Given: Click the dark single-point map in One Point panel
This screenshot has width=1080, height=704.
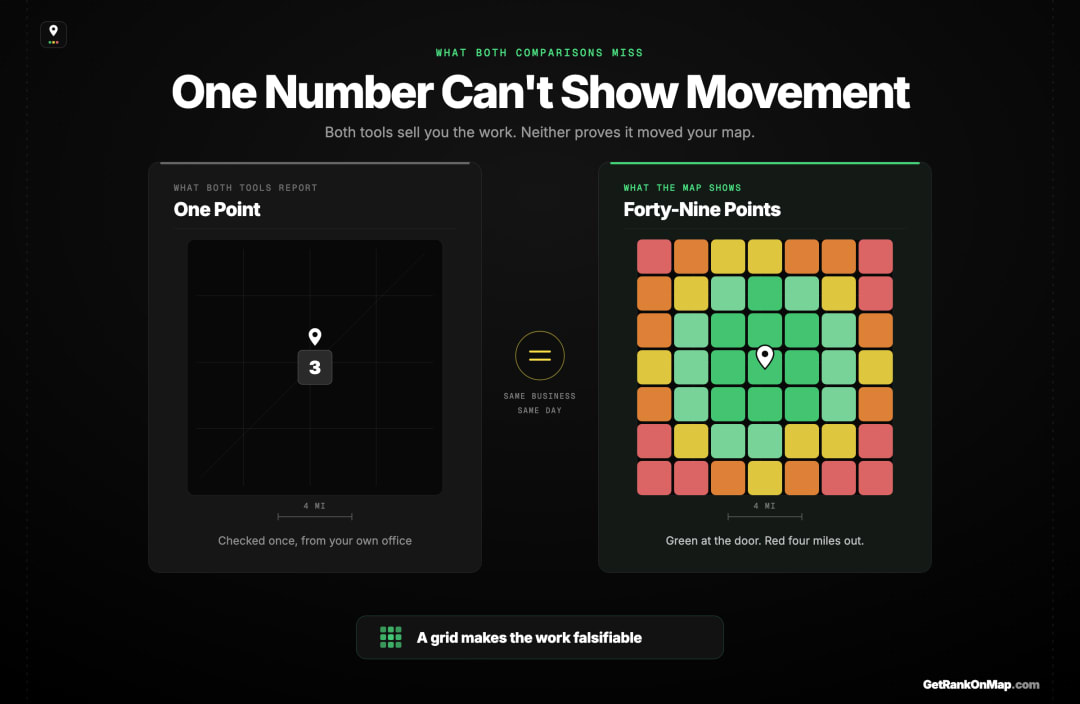Looking at the screenshot, I should click(315, 367).
